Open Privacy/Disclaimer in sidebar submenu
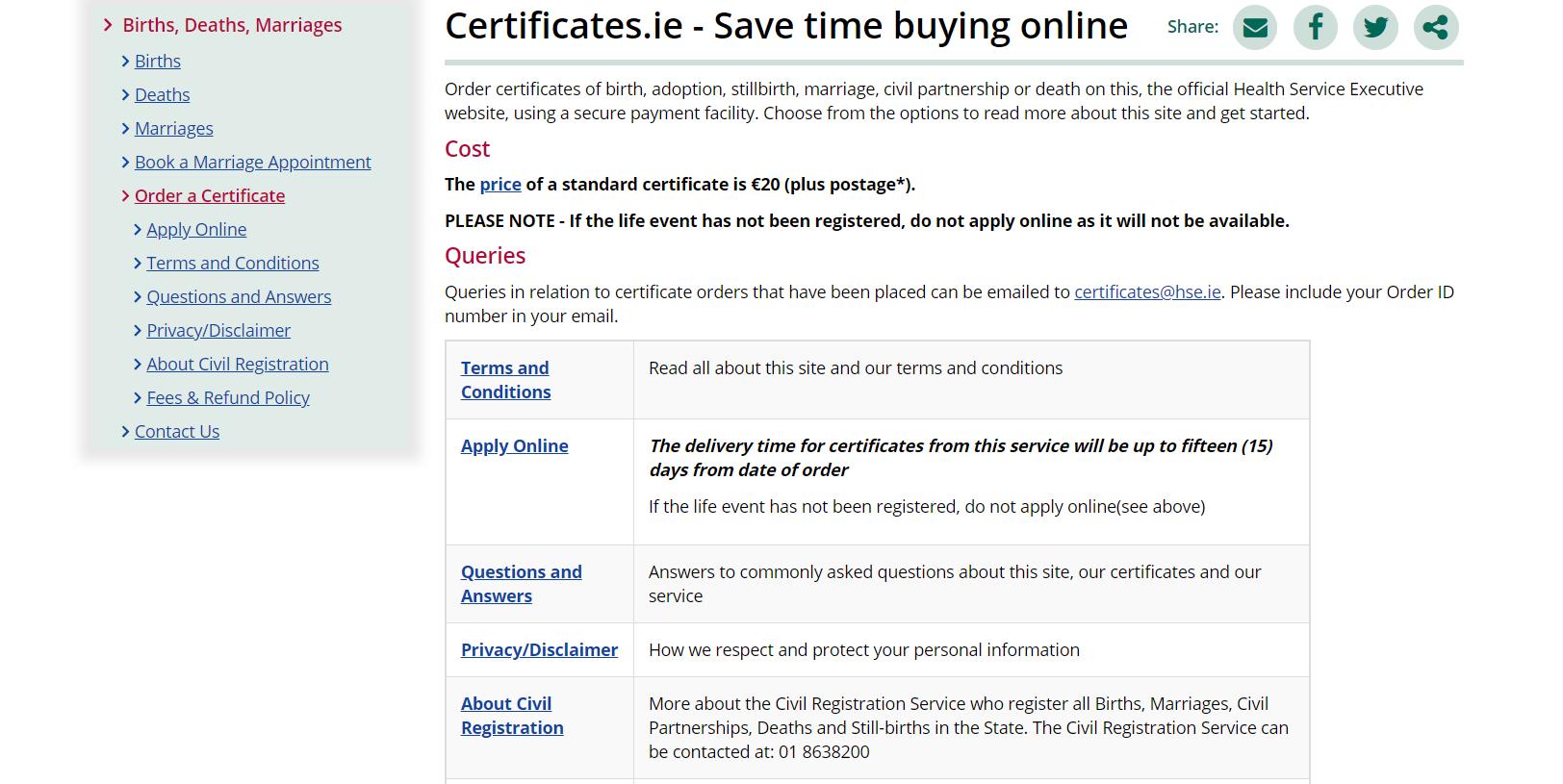 218,330
